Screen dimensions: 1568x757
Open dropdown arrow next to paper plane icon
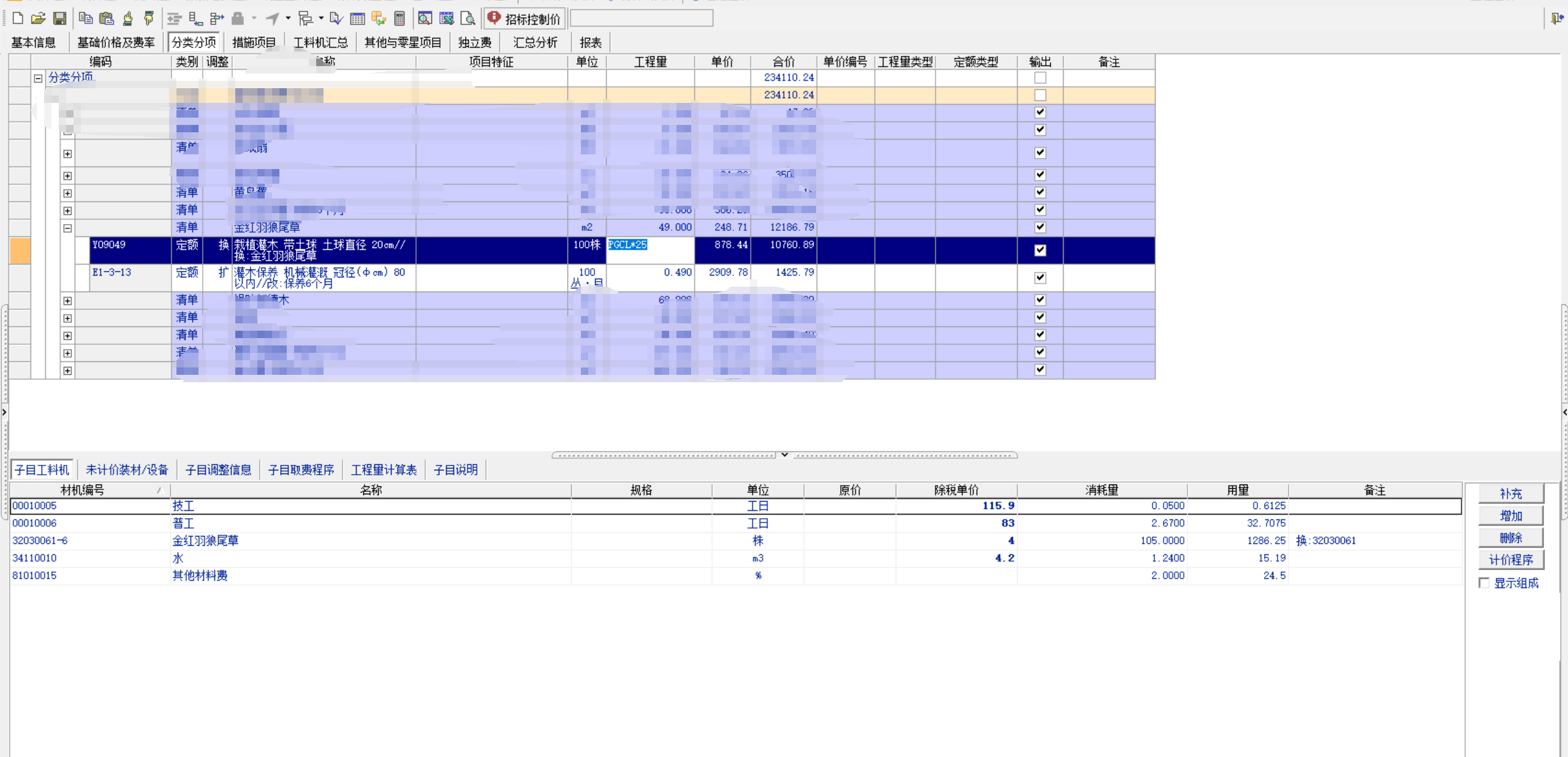pos(288,18)
